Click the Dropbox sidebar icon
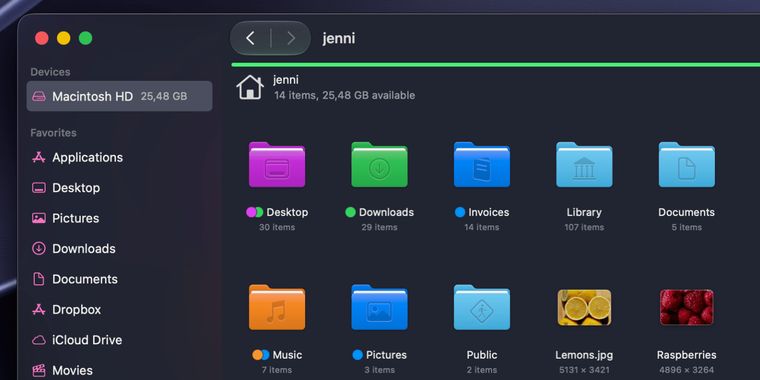This screenshot has width=760, height=380. pyautogui.click(x=39, y=309)
